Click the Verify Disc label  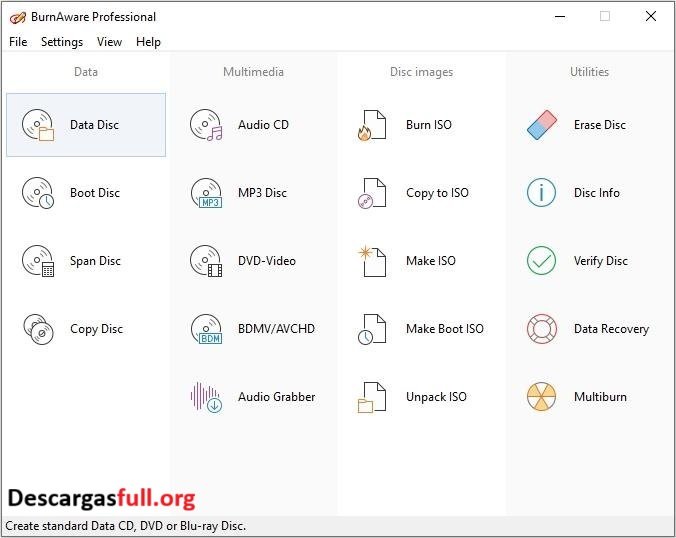(x=600, y=261)
